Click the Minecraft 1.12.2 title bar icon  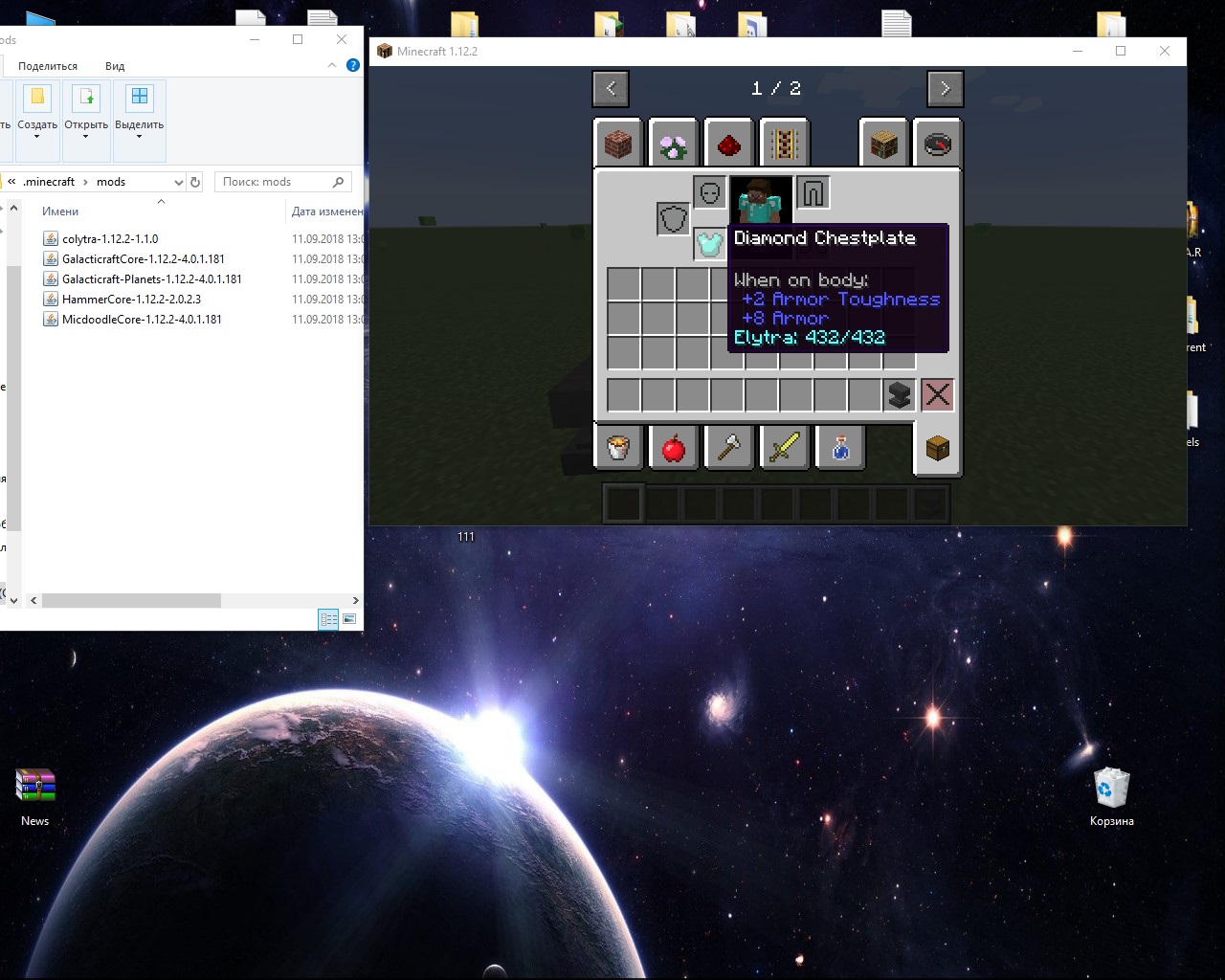[x=384, y=51]
